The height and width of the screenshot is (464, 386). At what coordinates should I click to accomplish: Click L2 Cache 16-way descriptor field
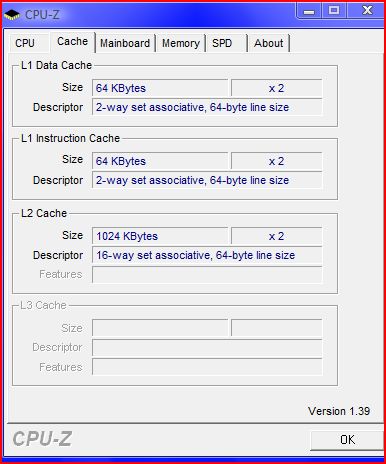207,255
